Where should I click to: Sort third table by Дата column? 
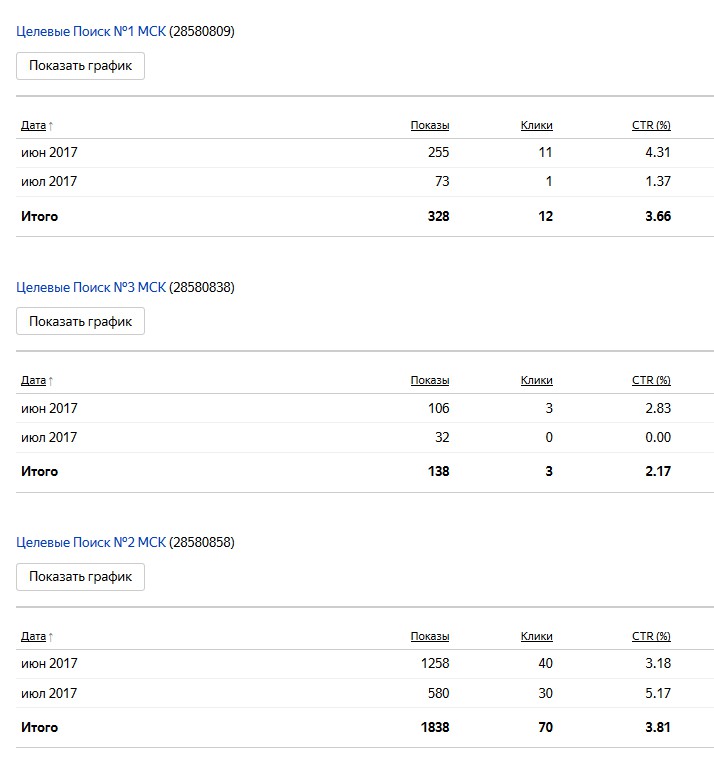pyautogui.click(x=33, y=636)
